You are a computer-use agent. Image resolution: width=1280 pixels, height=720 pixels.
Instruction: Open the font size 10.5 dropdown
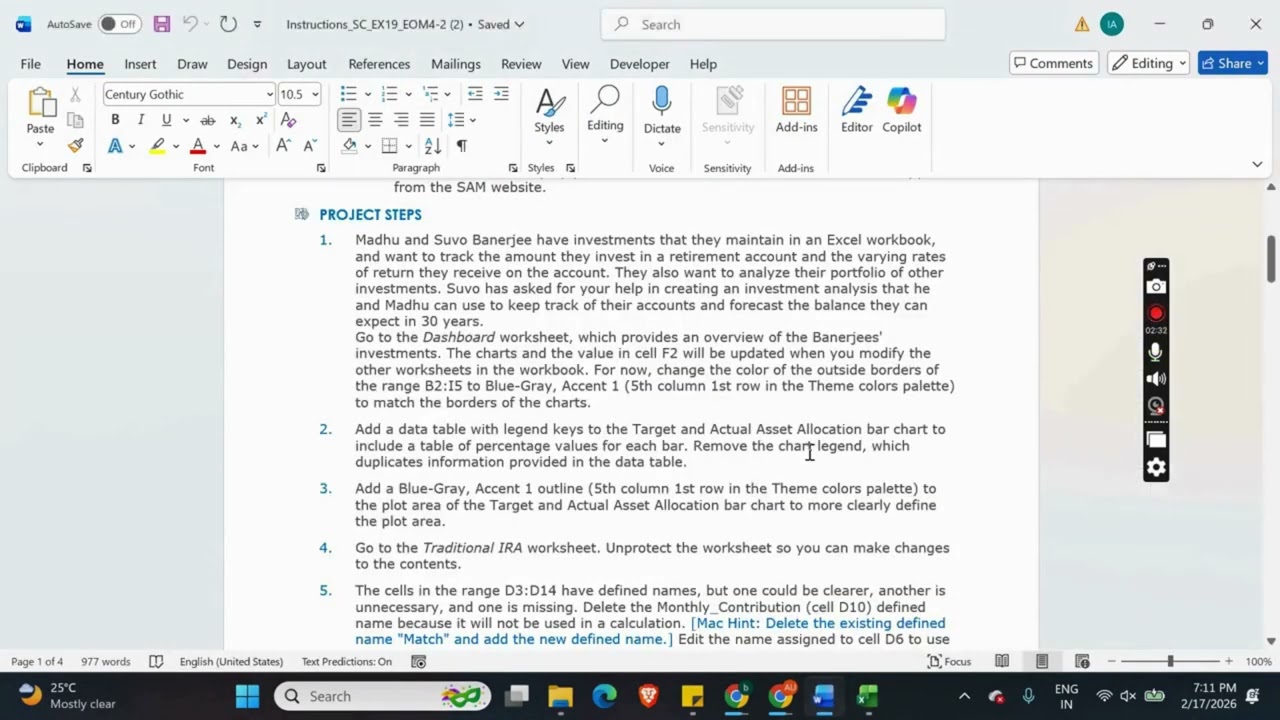pos(315,94)
